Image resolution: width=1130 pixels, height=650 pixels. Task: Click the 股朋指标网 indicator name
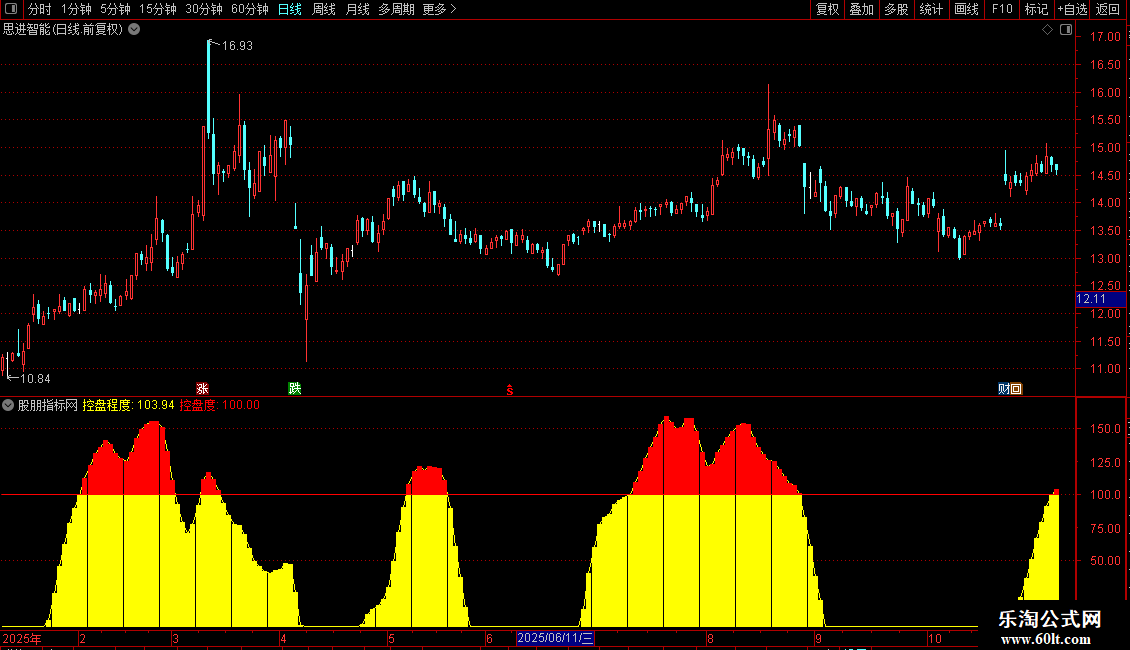pos(48,406)
